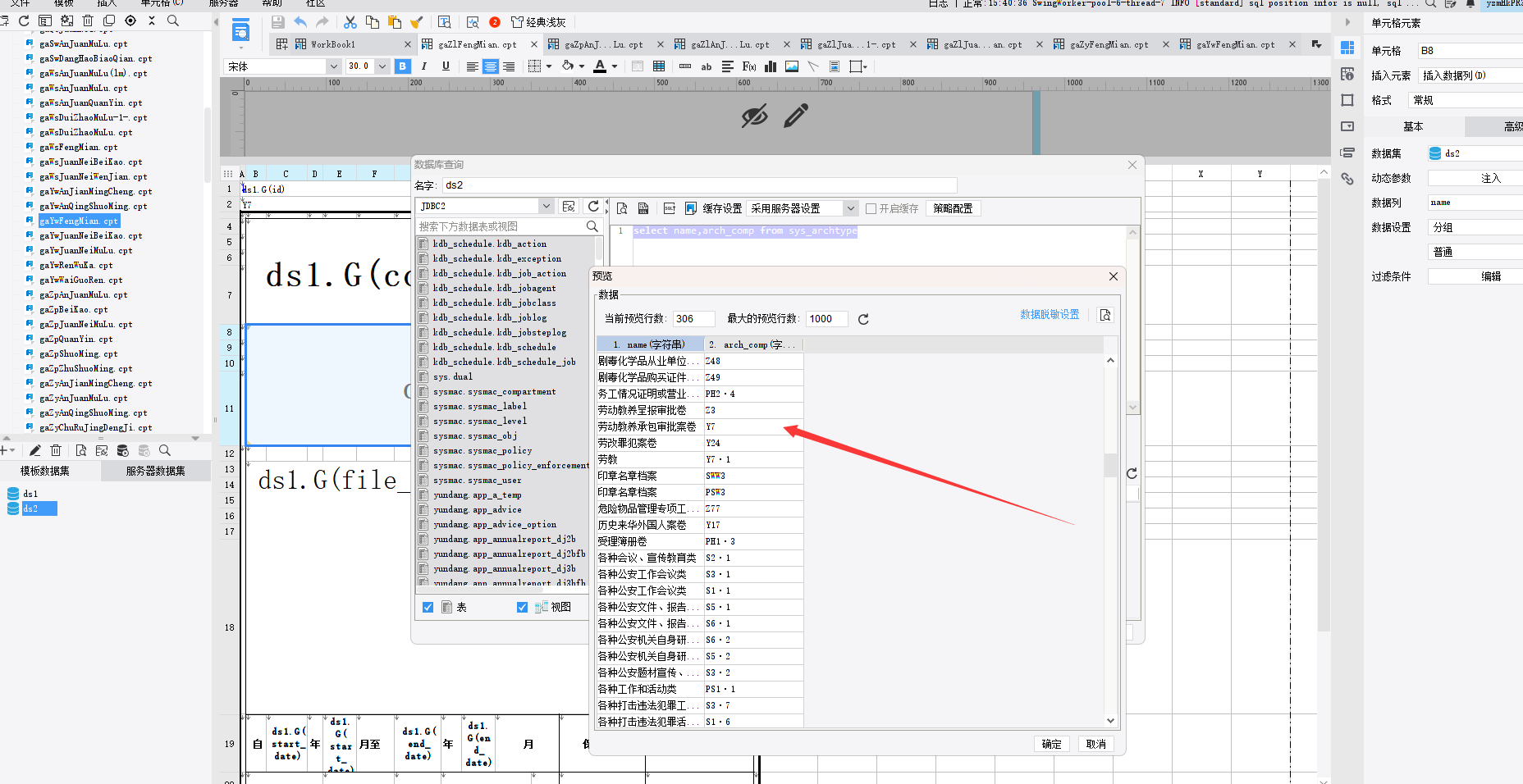The image size is (1523, 784).
Task: Click the 1. name (字符串) column header
Action: [x=650, y=344]
